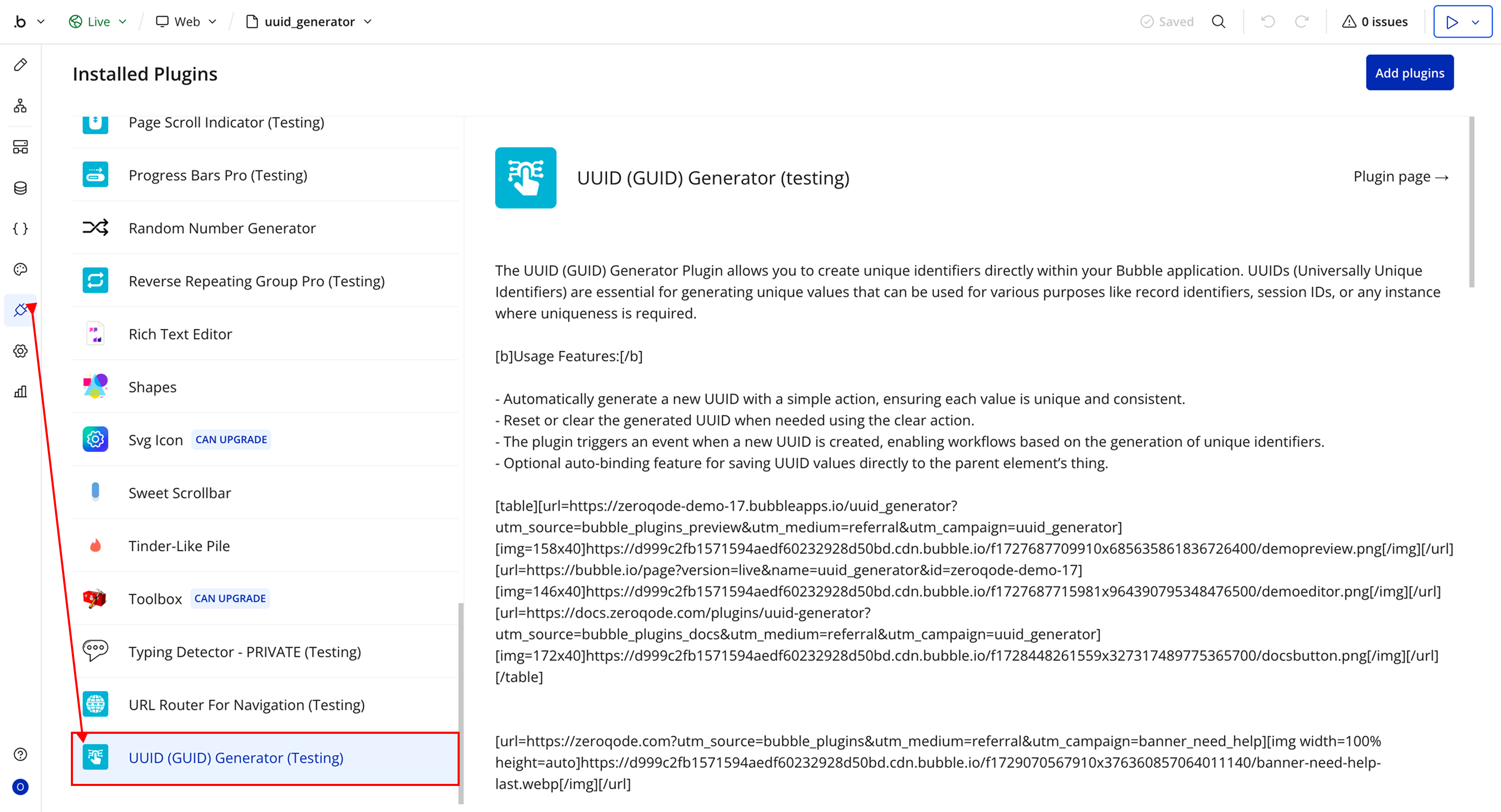Open the Backend workflows curly braces icon
The image size is (1501, 812).
(x=20, y=228)
